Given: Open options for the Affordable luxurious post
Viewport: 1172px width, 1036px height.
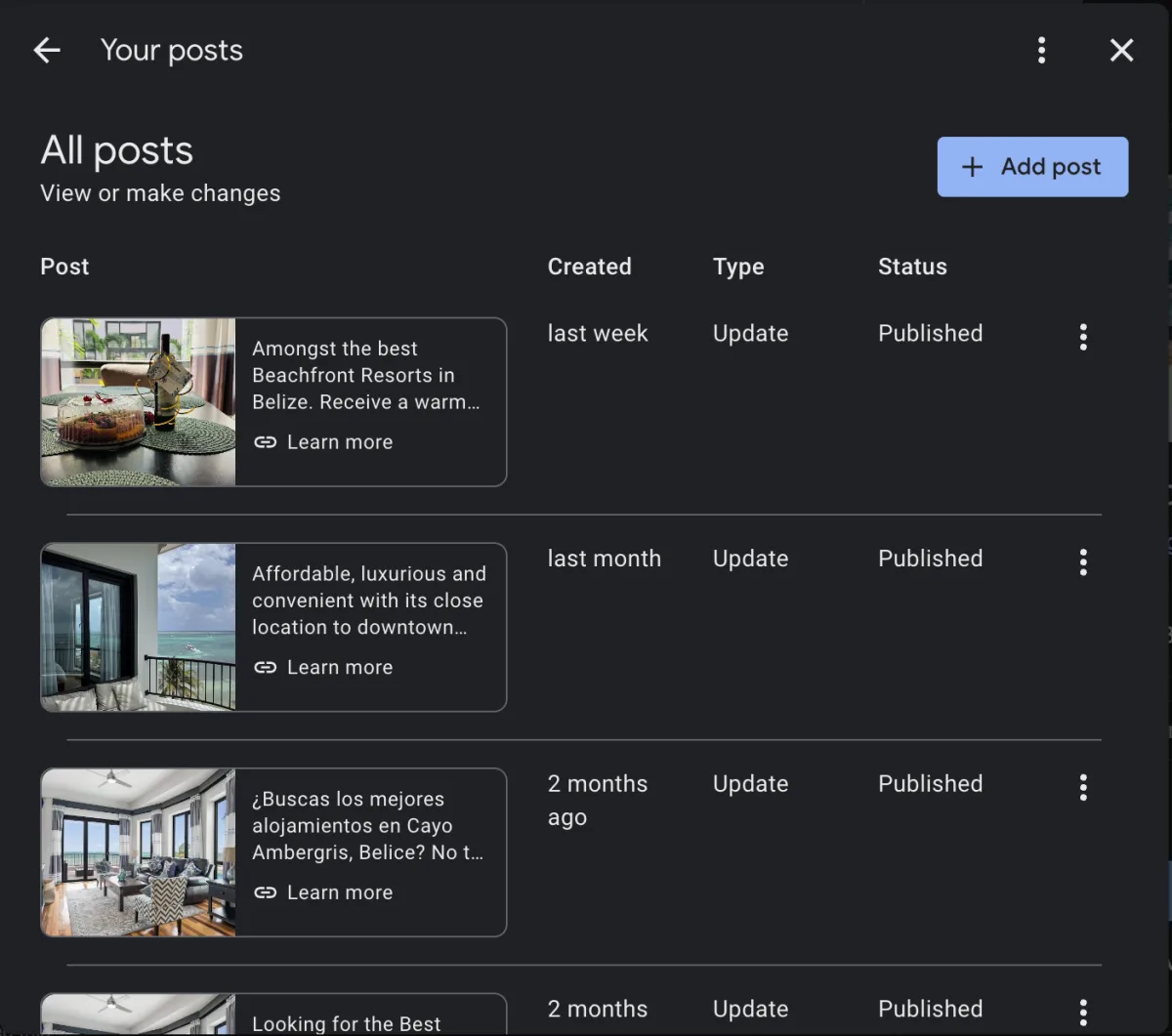Looking at the screenshot, I should click(1082, 562).
